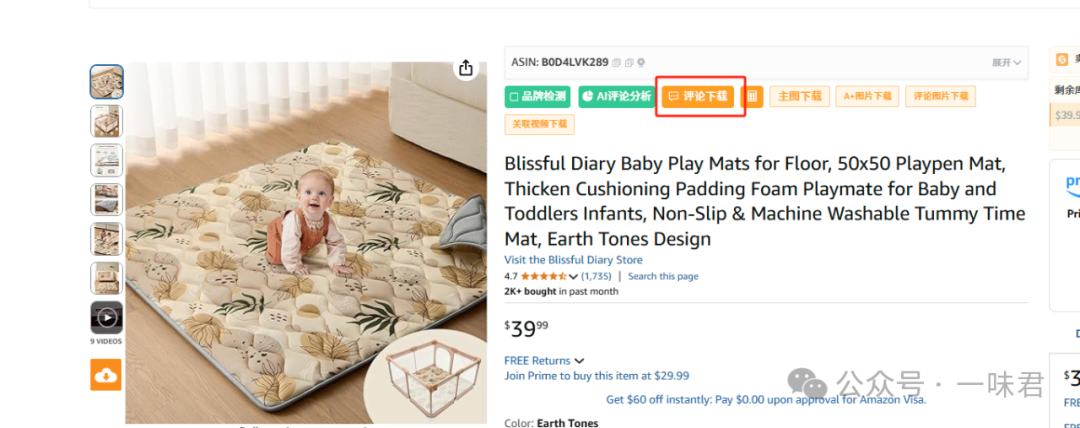The image size is (1080, 428).
Task: Play the product video thumbnail
Action: [x=107, y=317]
